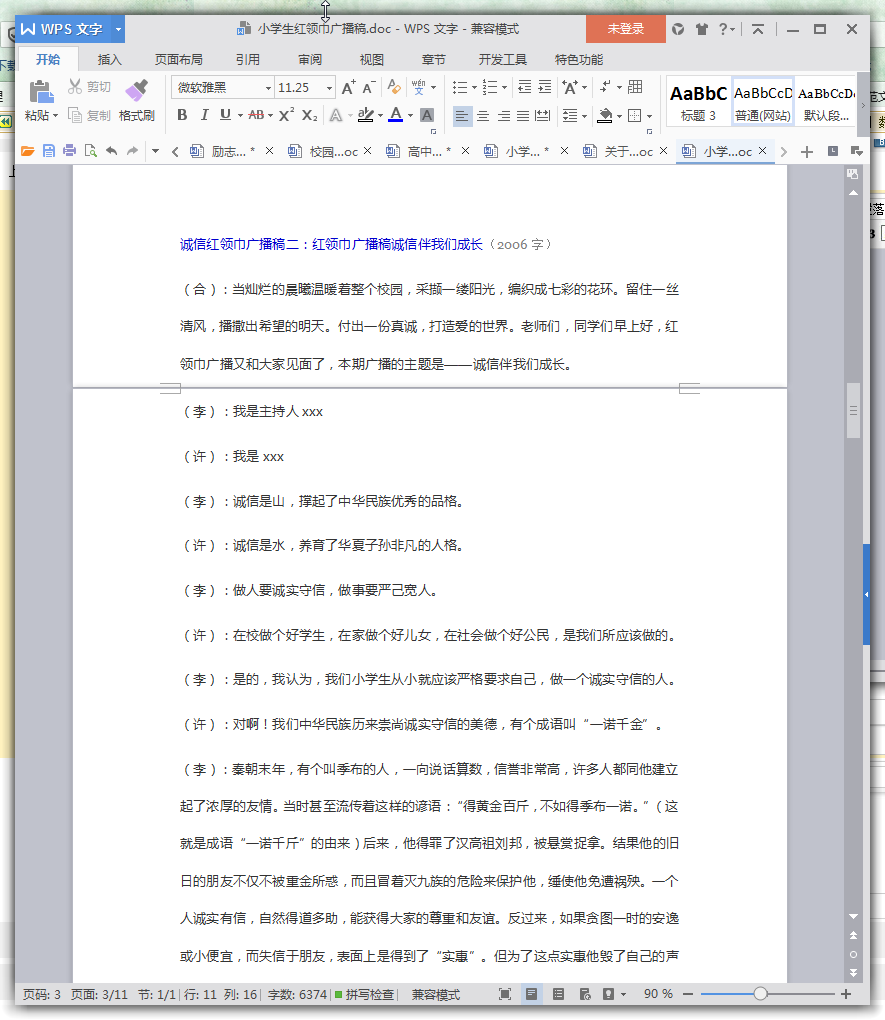885x1020 pixels.
Task: Save the document with the disk icon
Action: tap(49, 152)
